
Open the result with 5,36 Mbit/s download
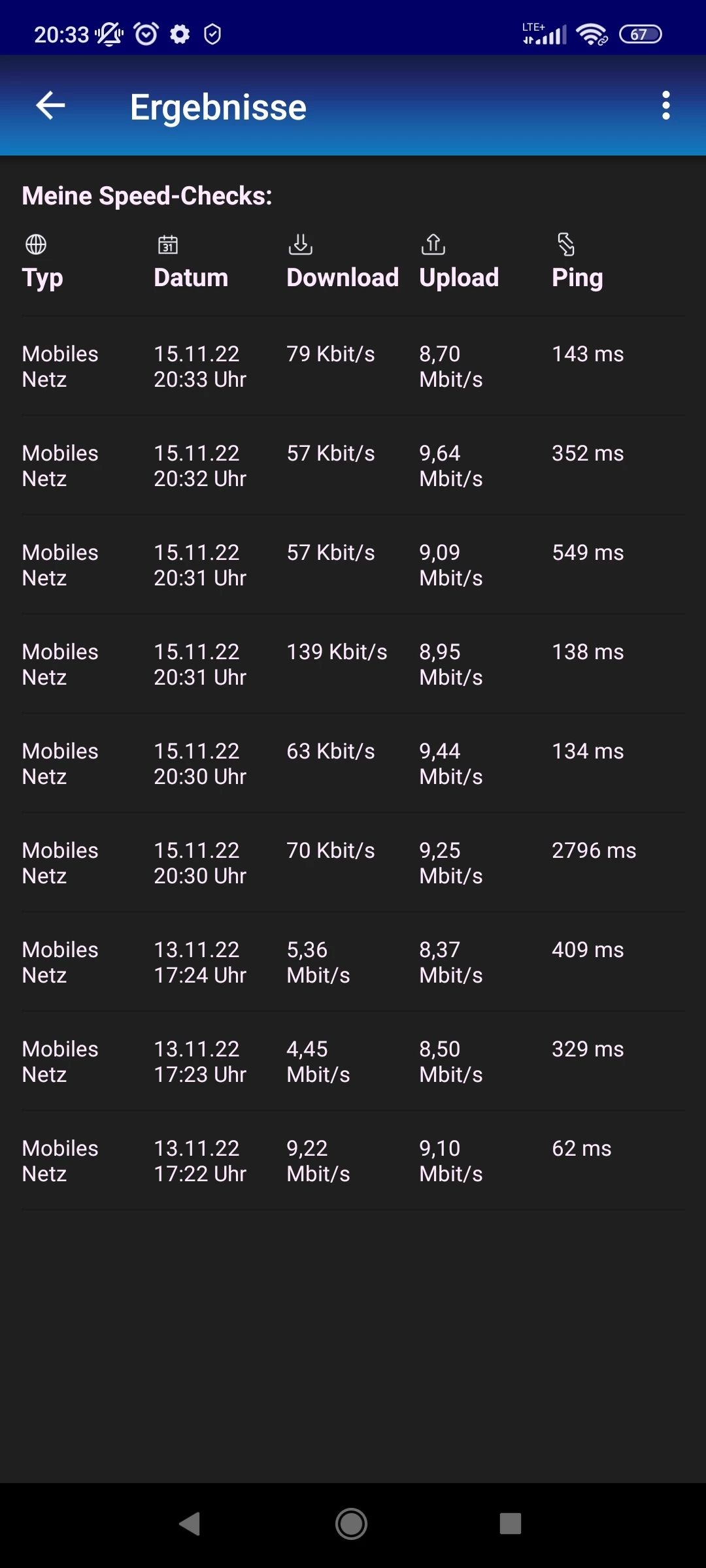(x=353, y=962)
